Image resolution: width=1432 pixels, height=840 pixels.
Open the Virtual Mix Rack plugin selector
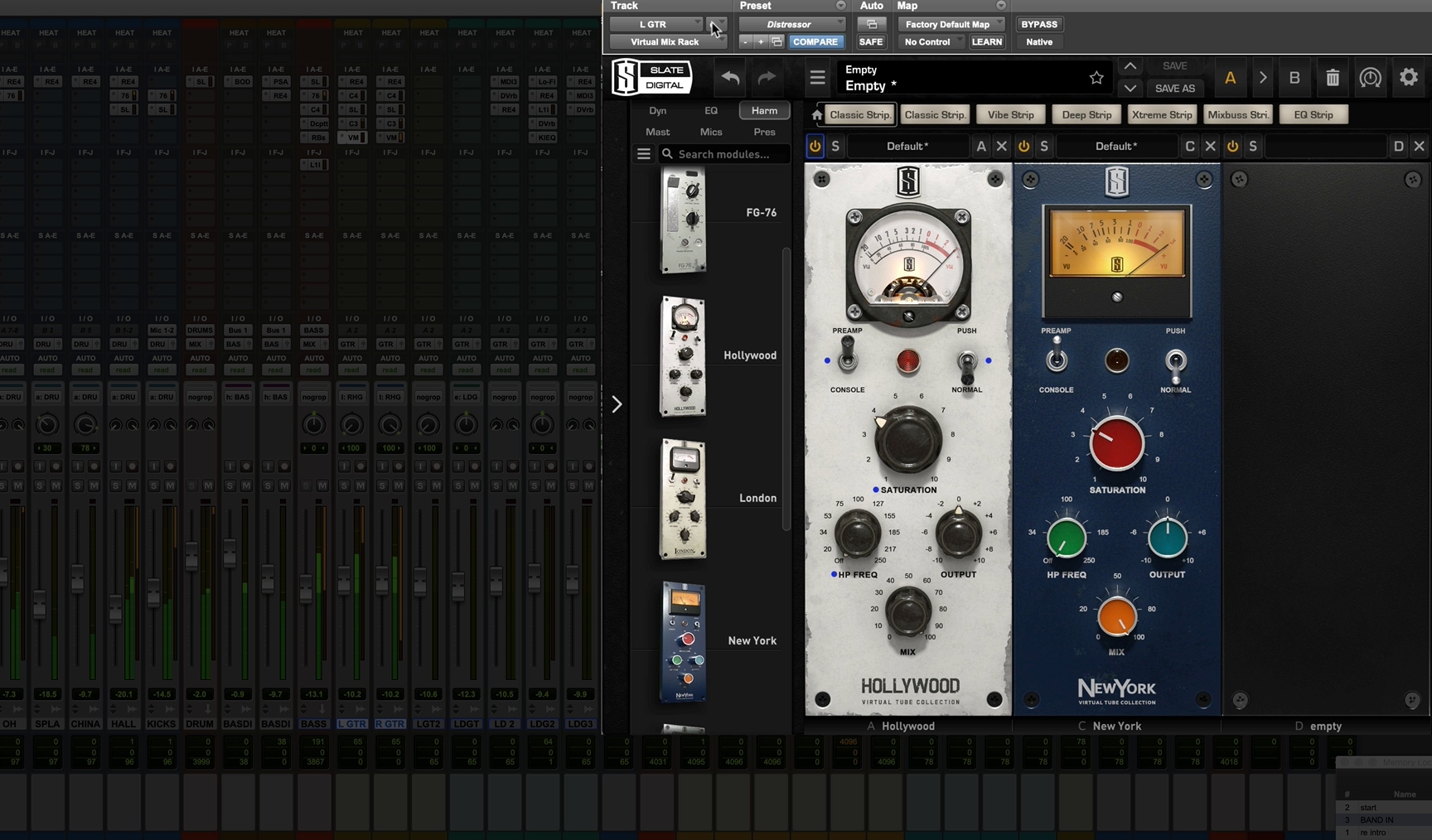(x=668, y=41)
